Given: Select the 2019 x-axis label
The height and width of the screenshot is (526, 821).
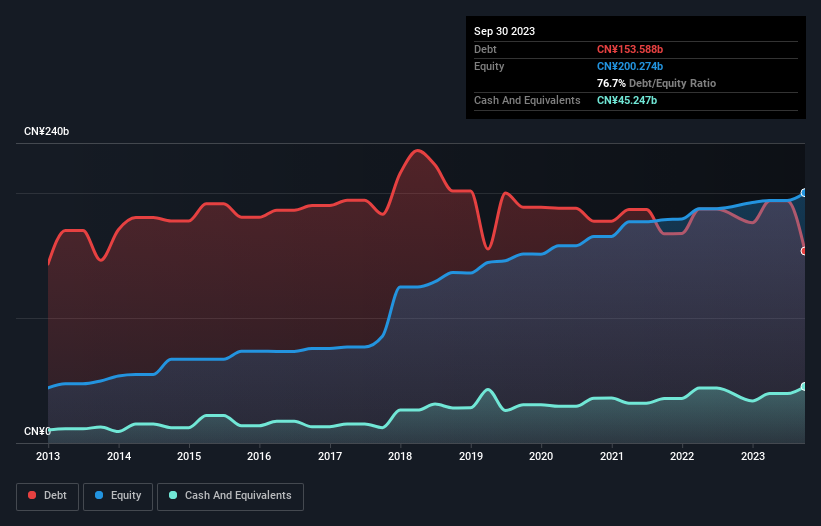Looking at the screenshot, I should coord(471,456).
